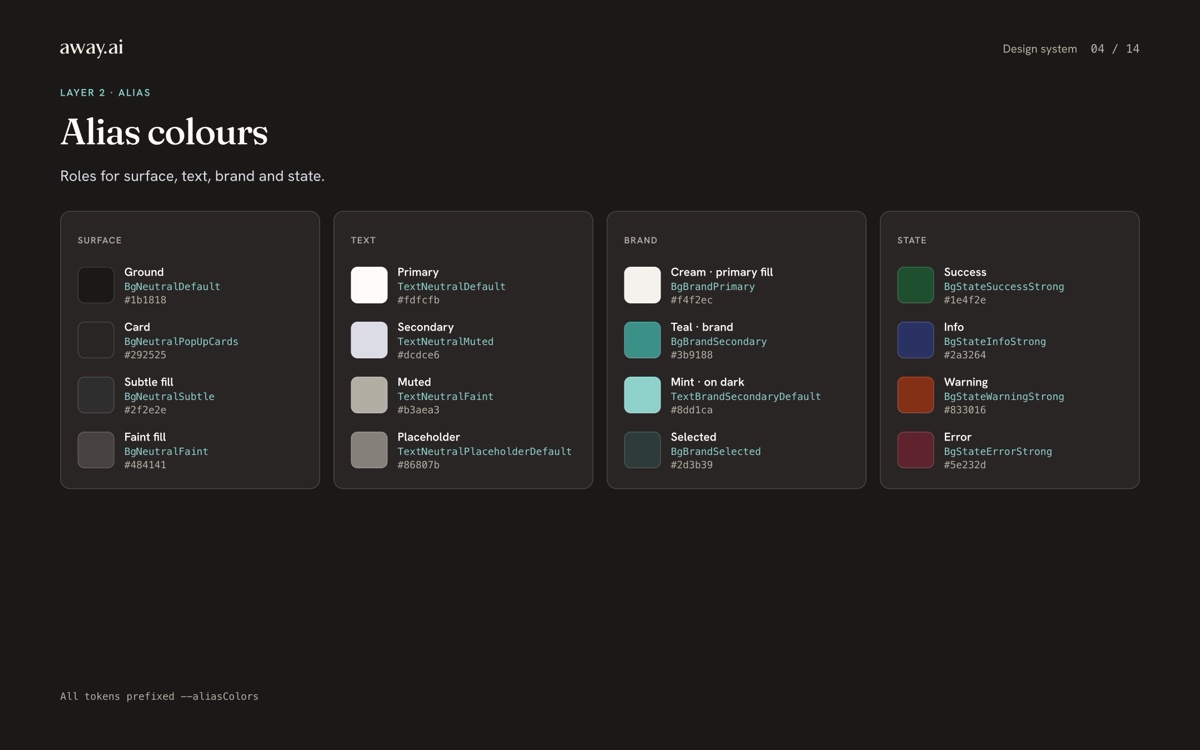
Task: Click the Warning state swatch
Action: point(915,395)
